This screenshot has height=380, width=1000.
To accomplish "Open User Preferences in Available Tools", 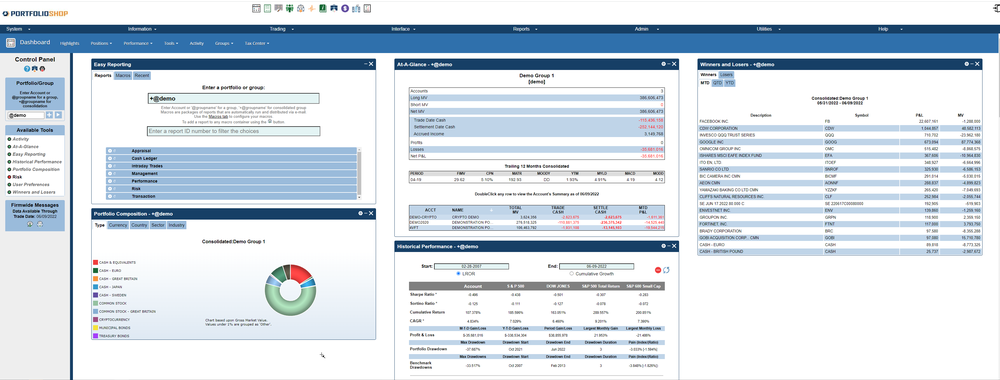I will (31, 184).
